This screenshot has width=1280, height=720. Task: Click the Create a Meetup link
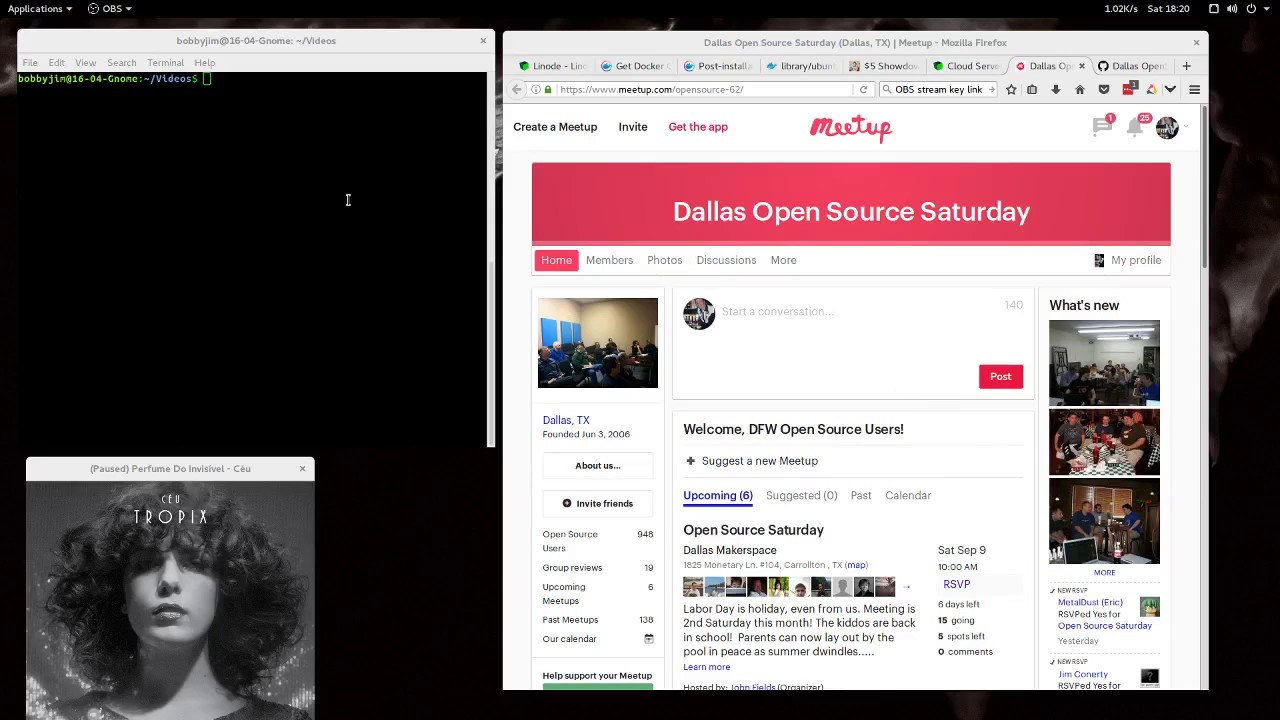point(555,127)
